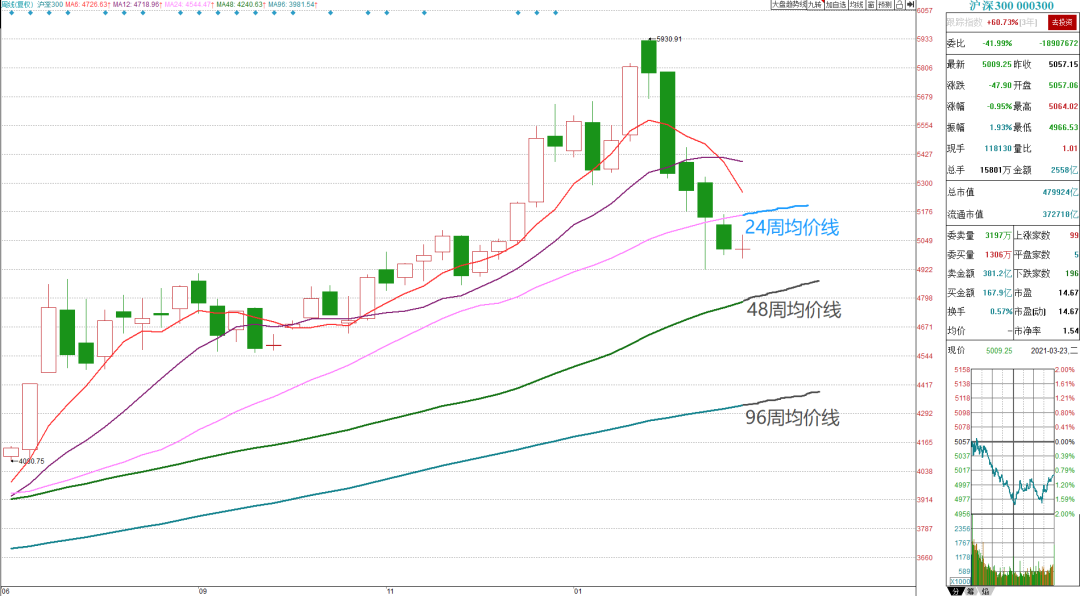Click the 96周均价线 annotation label
This screenshot has height=596, width=1080.
(x=793, y=418)
